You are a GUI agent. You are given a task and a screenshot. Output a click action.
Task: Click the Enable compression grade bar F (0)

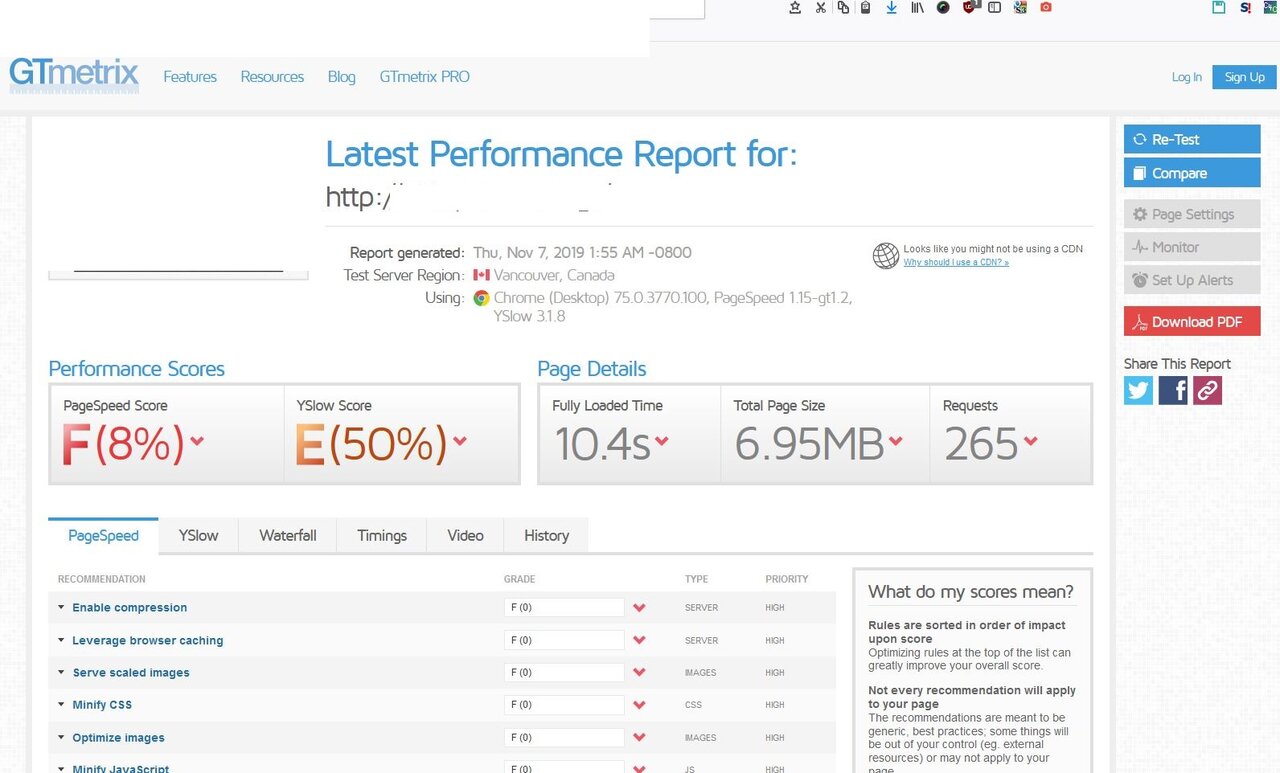[x=565, y=607]
